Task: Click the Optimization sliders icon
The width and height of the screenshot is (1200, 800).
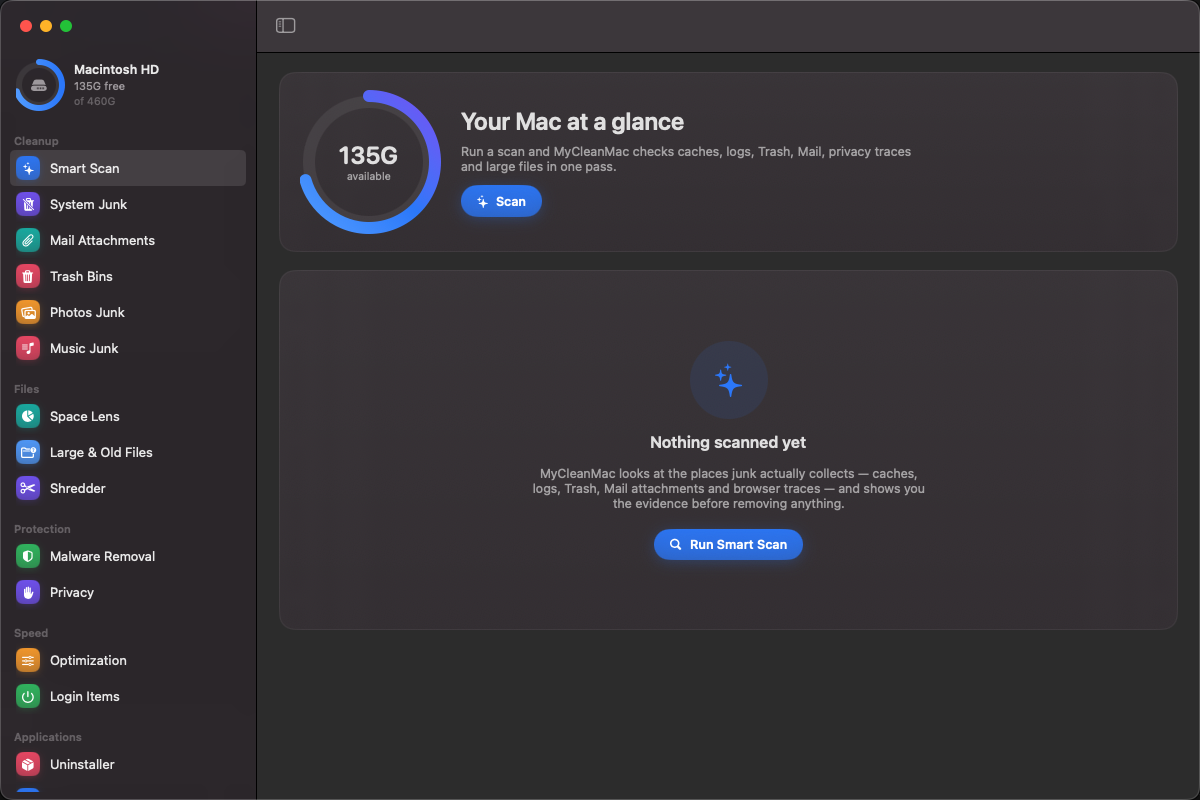Action: coord(28,660)
